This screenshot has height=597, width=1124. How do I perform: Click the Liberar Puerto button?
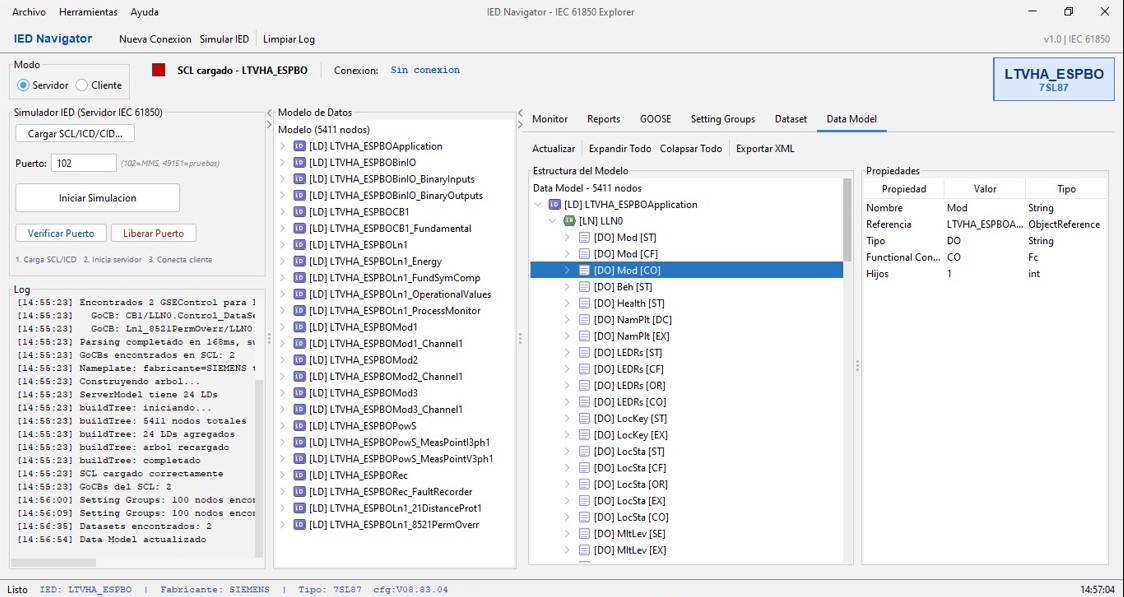pos(153,233)
